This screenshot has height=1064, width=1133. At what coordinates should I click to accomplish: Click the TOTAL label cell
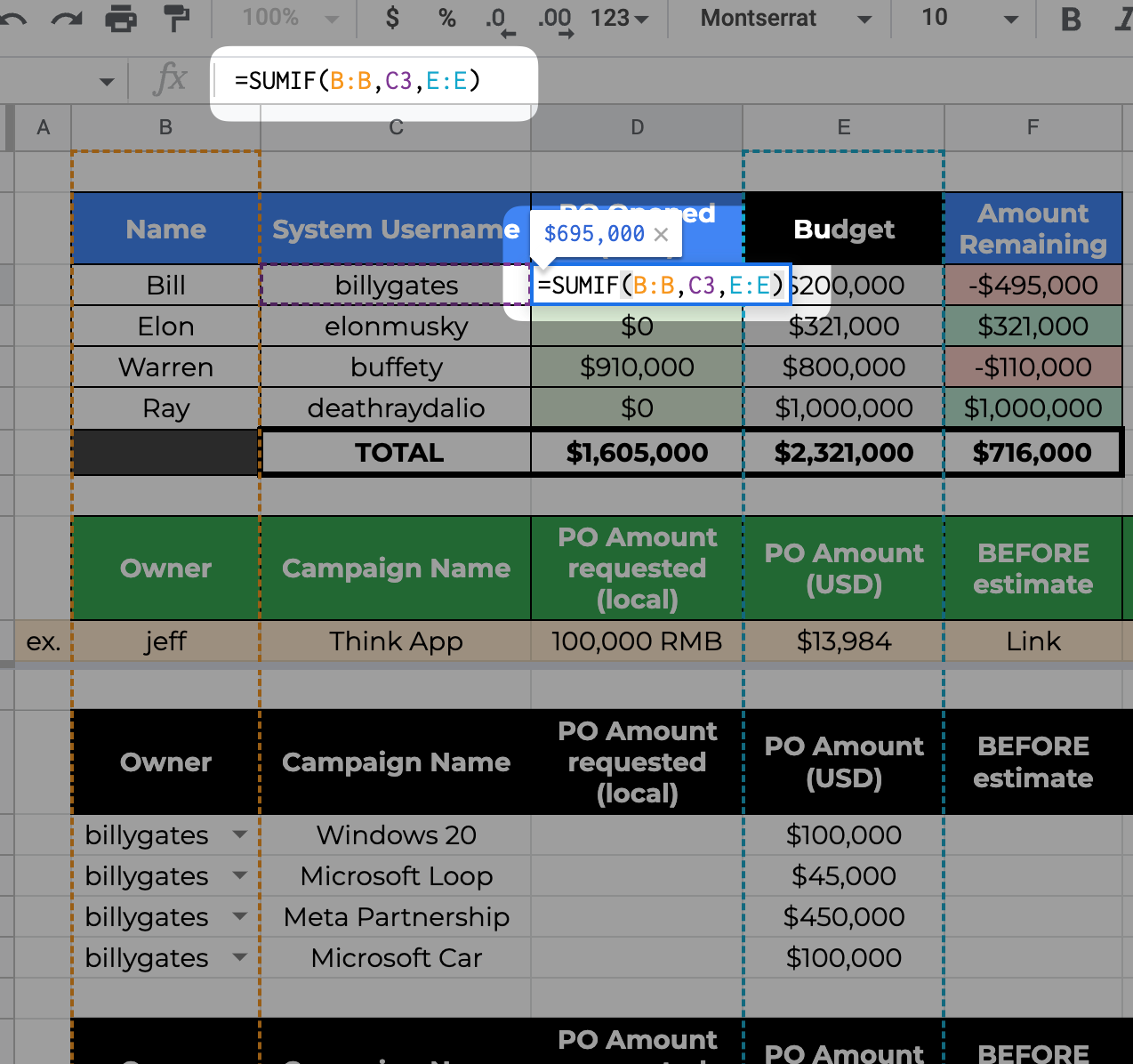pyautogui.click(x=396, y=452)
